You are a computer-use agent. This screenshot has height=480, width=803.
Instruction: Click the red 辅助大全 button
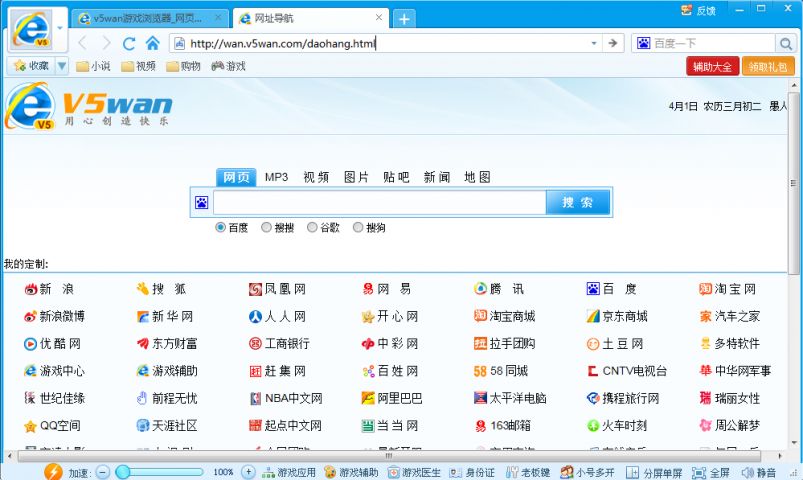click(712, 66)
